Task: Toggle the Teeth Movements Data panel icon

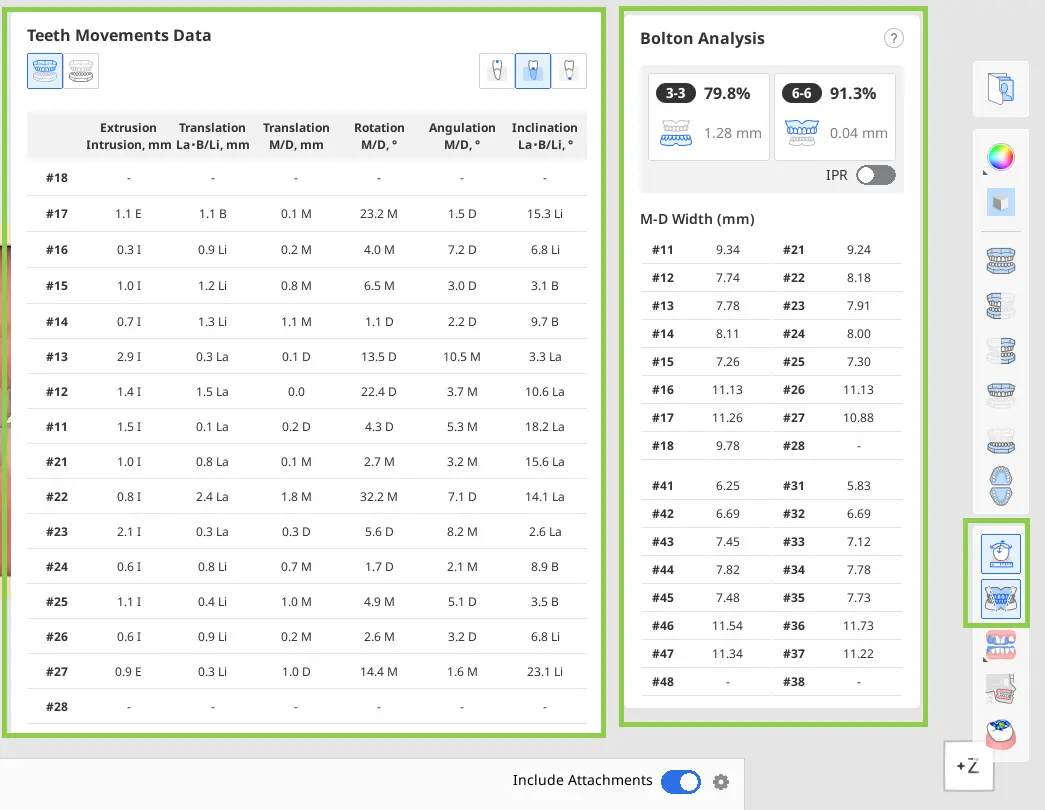Action: click(1000, 554)
